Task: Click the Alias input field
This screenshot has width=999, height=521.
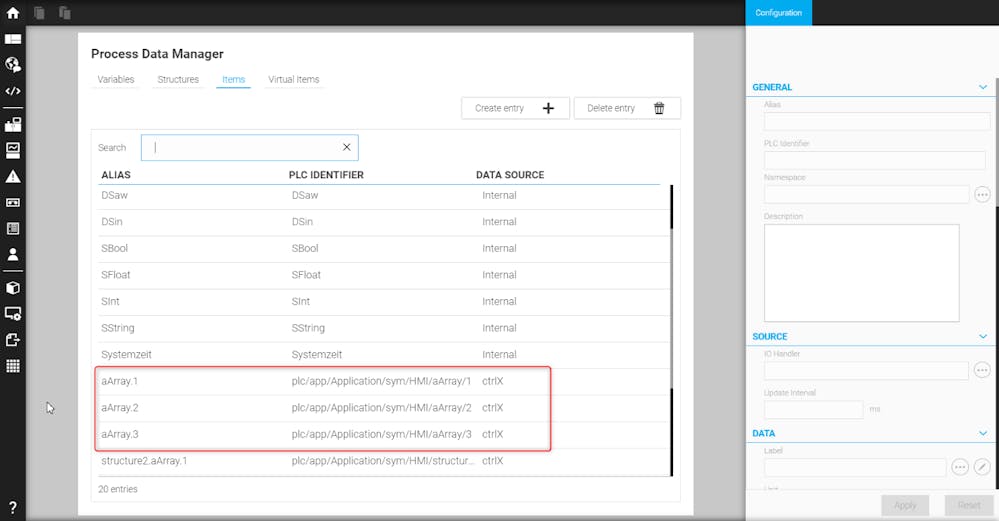Action: [x=877, y=120]
